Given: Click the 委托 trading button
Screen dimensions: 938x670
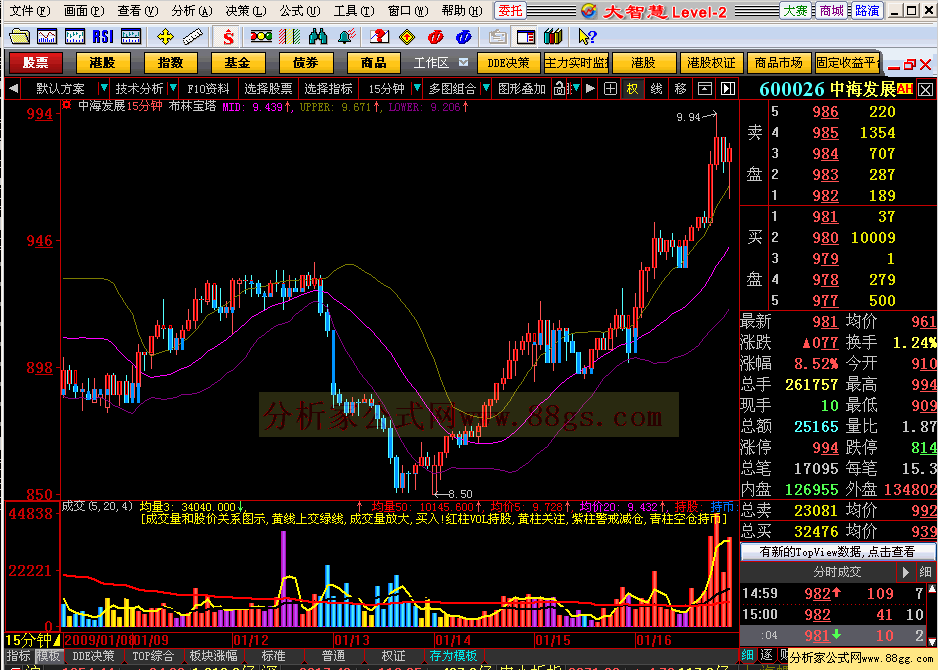Looking at the screenshot, I should (510, 11).
